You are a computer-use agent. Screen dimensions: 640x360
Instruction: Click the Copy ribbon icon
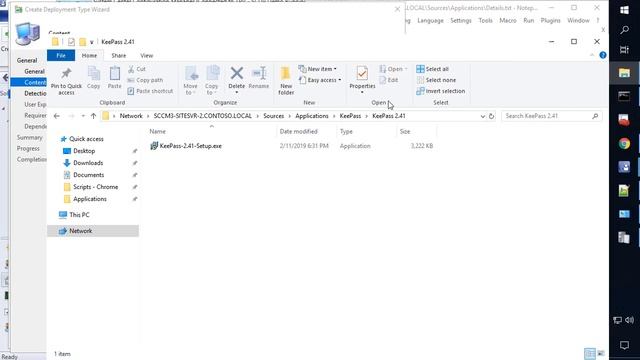(93, 73)
